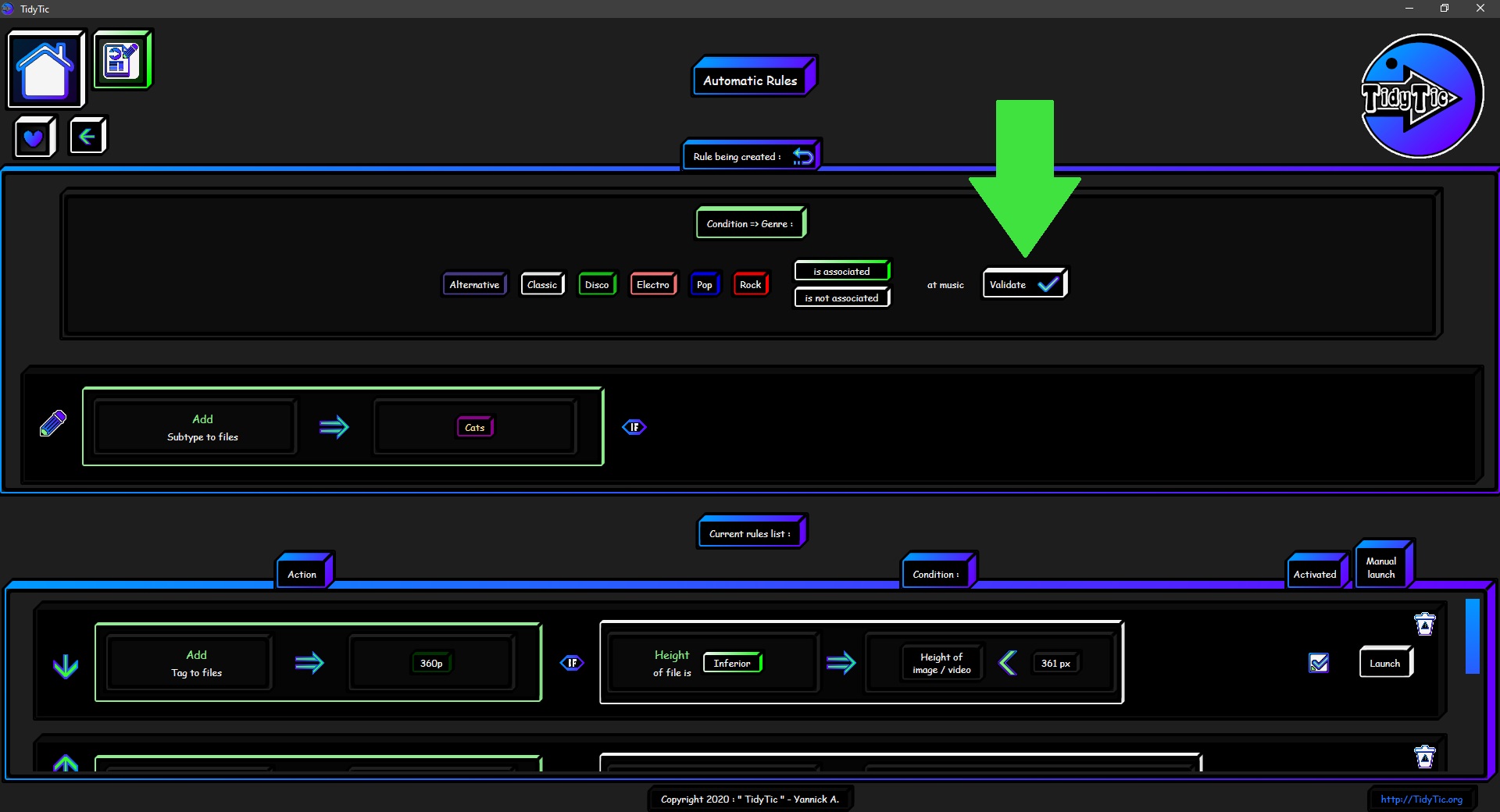The height and width of the screenshot is (812, 1500).
Task: Click the arrow after Height Inferior
Action: coord(841,663)
